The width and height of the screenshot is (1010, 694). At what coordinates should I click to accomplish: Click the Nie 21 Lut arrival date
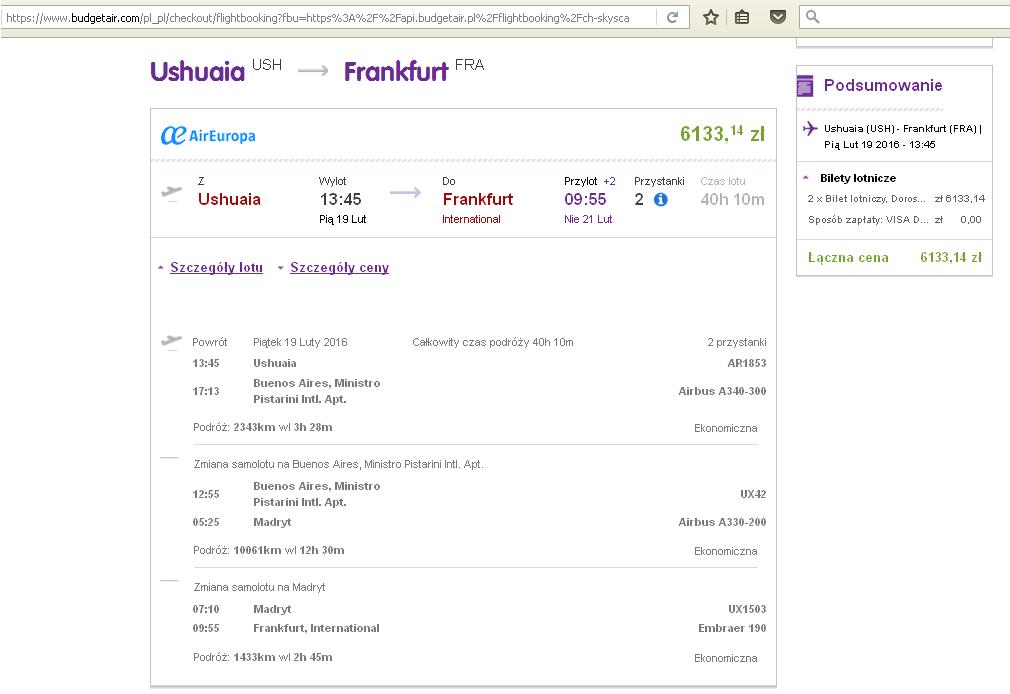click(x=588, y=219)
